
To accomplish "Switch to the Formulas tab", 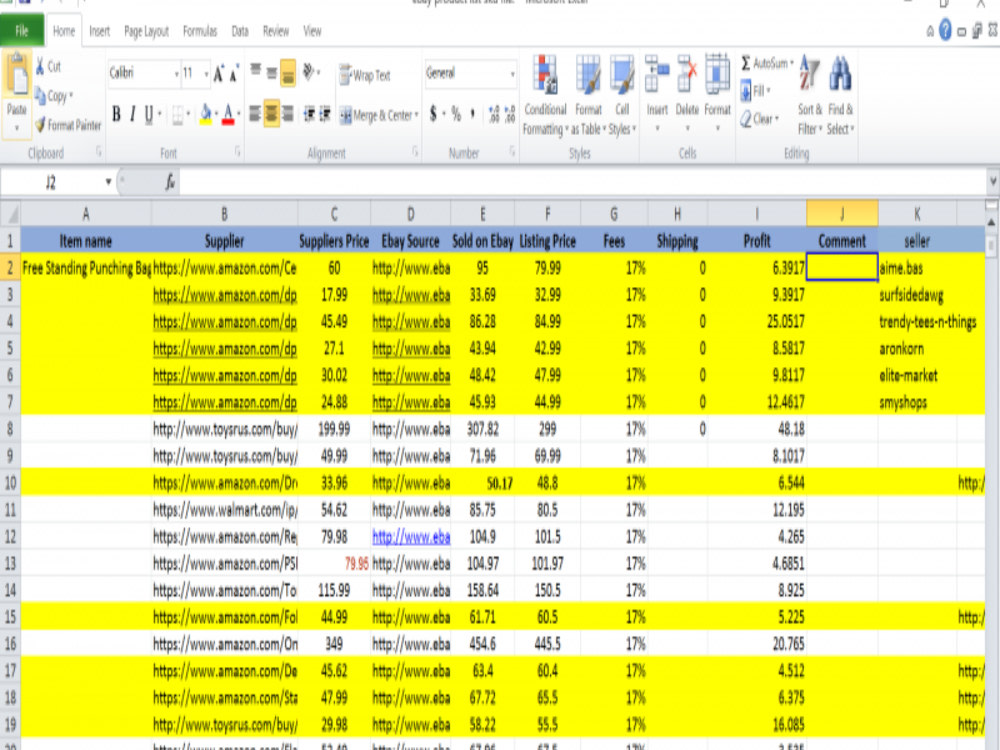I will [200, 31].
